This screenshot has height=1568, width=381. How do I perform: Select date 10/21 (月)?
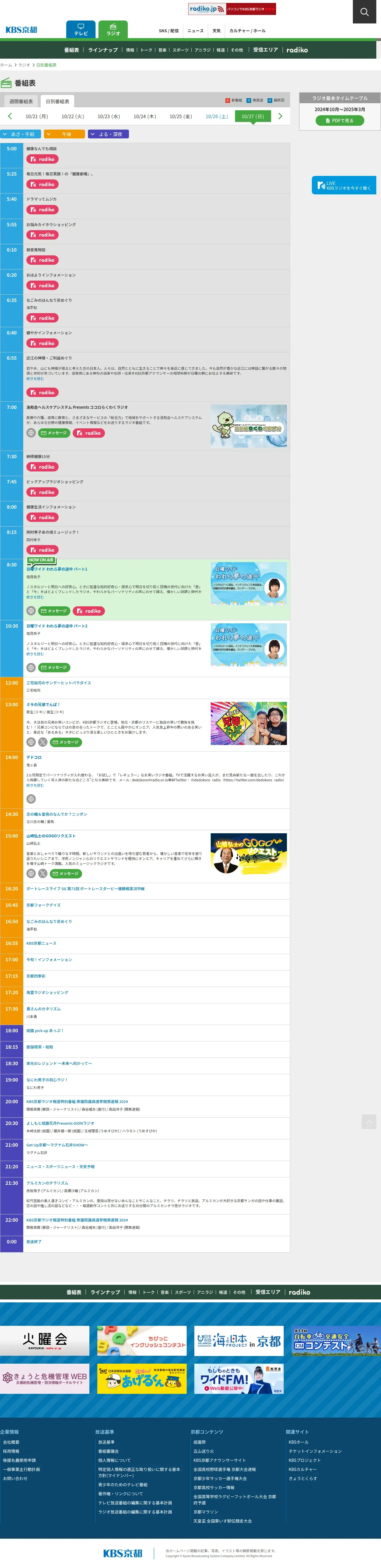(x=37, y=116)
